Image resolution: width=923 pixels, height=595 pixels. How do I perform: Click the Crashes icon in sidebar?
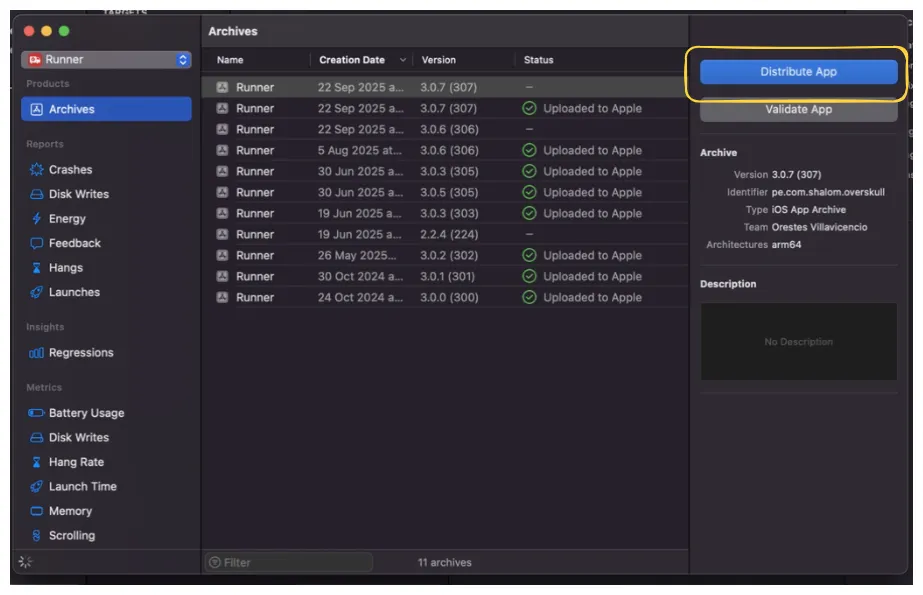[x=37, y=170]
